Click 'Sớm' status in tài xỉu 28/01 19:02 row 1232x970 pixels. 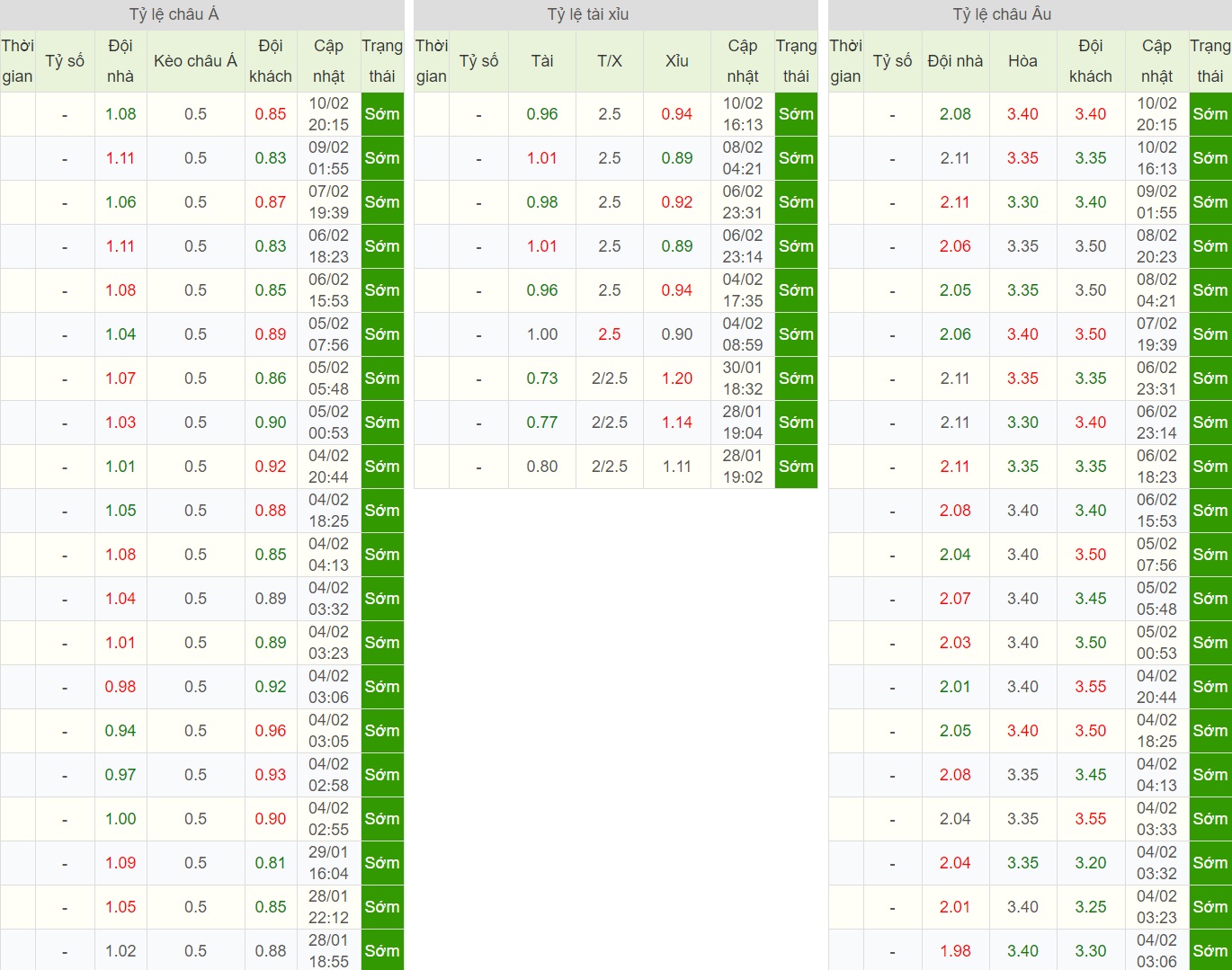coord(796,467)
